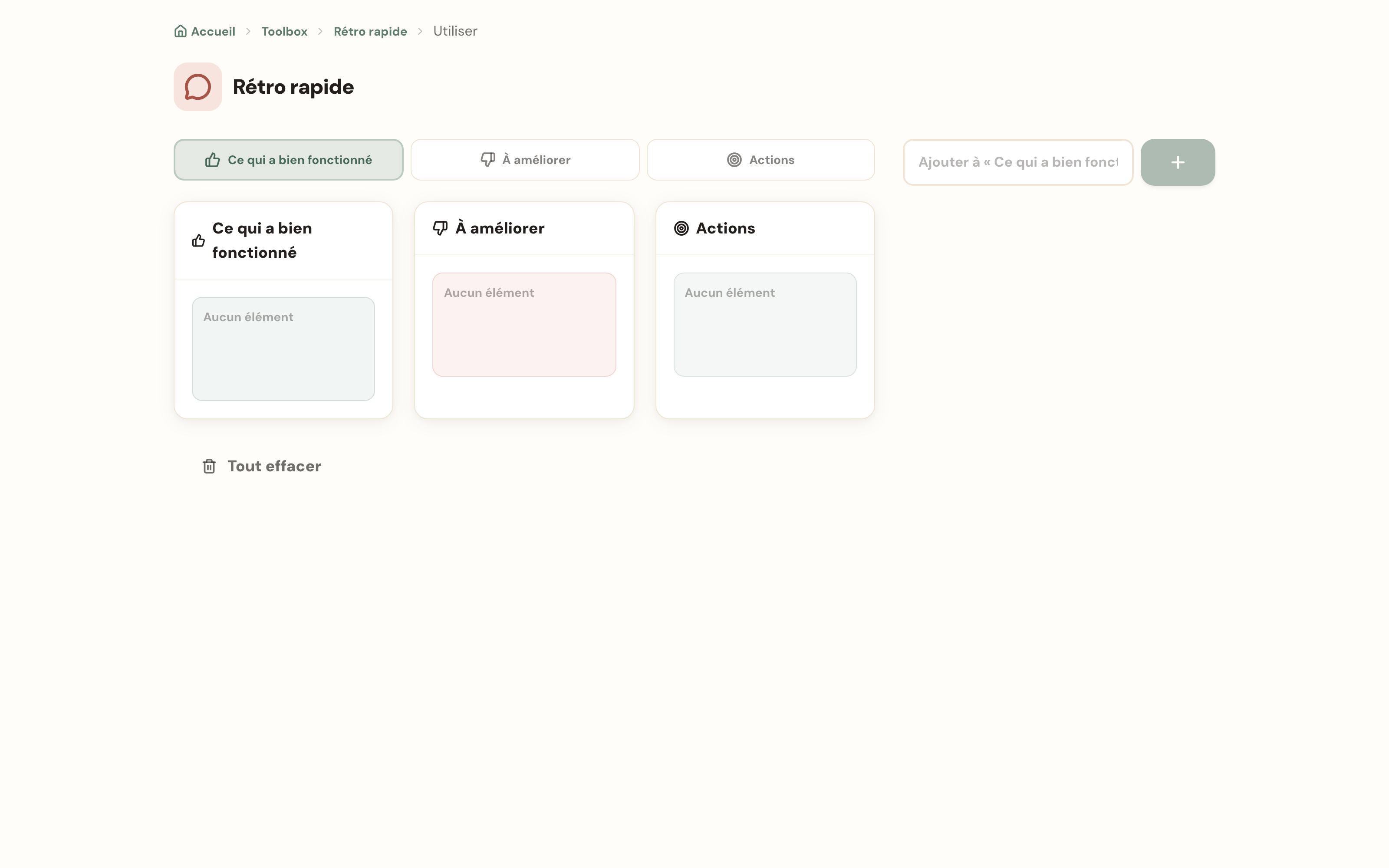Image resolution: width=1389 pixels, height=868 pixels.
Task: Click the À améliorer column heading
Action: pyautogui.click(x=500, y=228)
